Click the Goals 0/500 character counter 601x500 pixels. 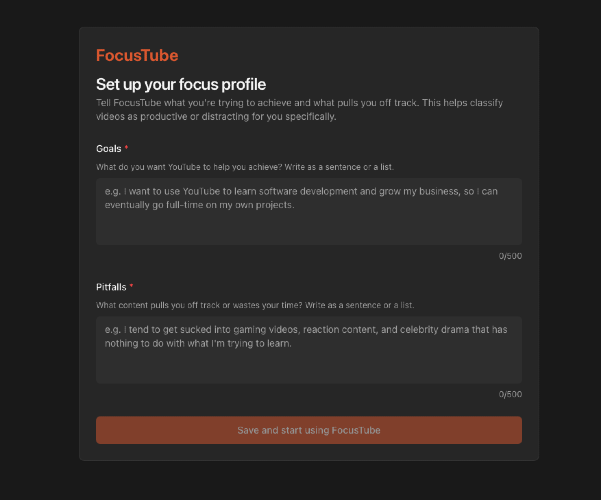coord(510,256)
